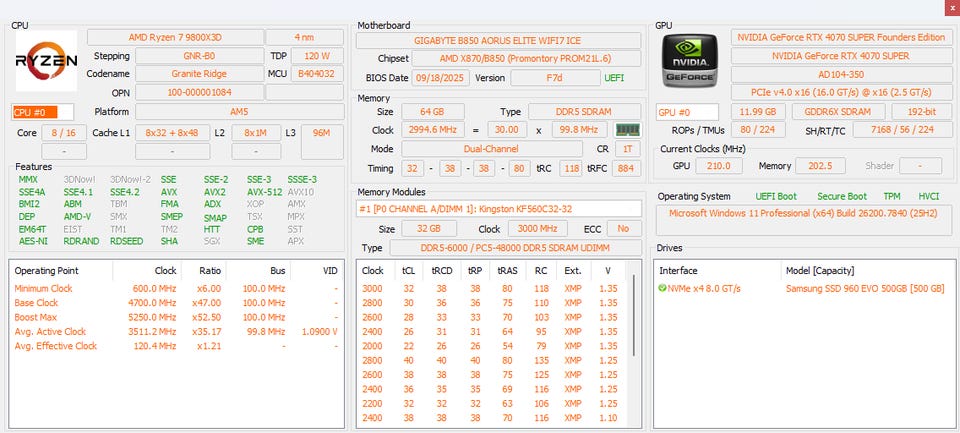
Task: Click the Operating Point column header
Action: click(x=47, y=271)
